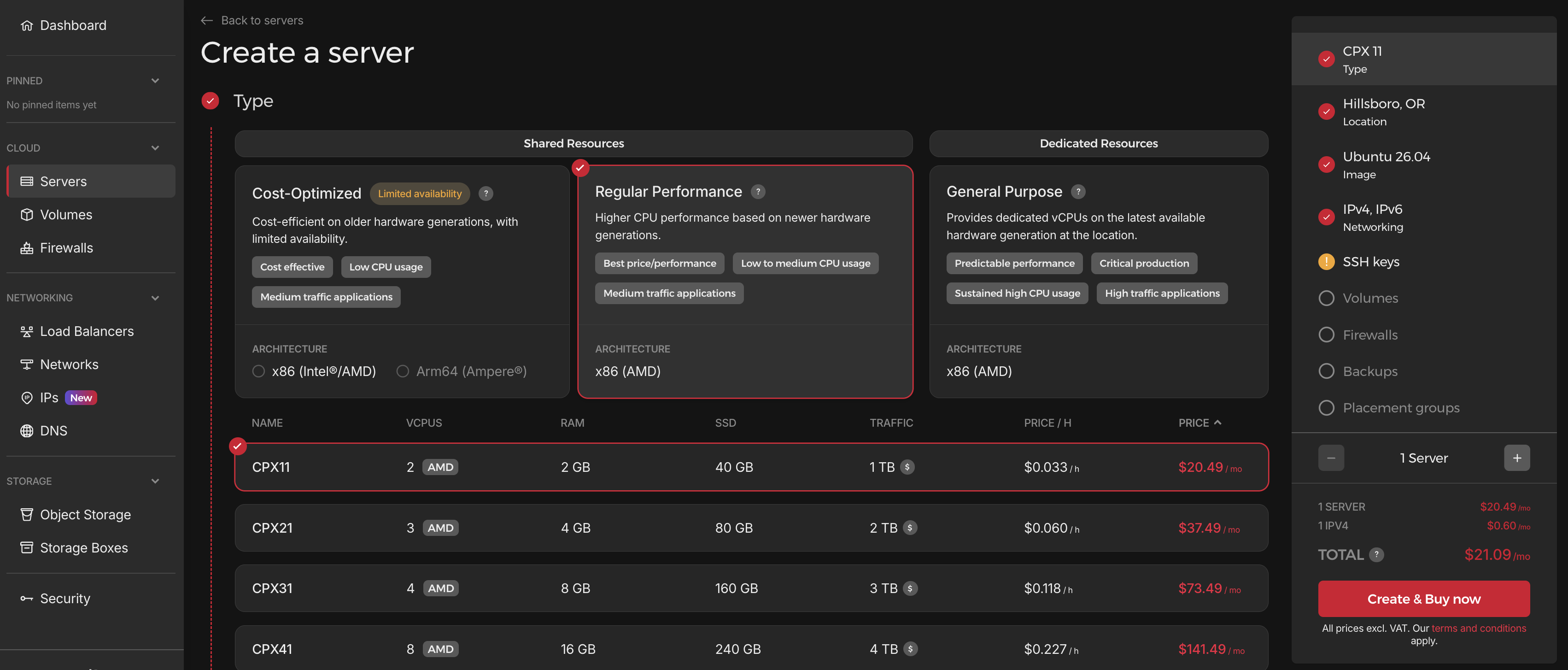Open Regular Performance help question mark
1568x670 pixels.
point(758,192)
